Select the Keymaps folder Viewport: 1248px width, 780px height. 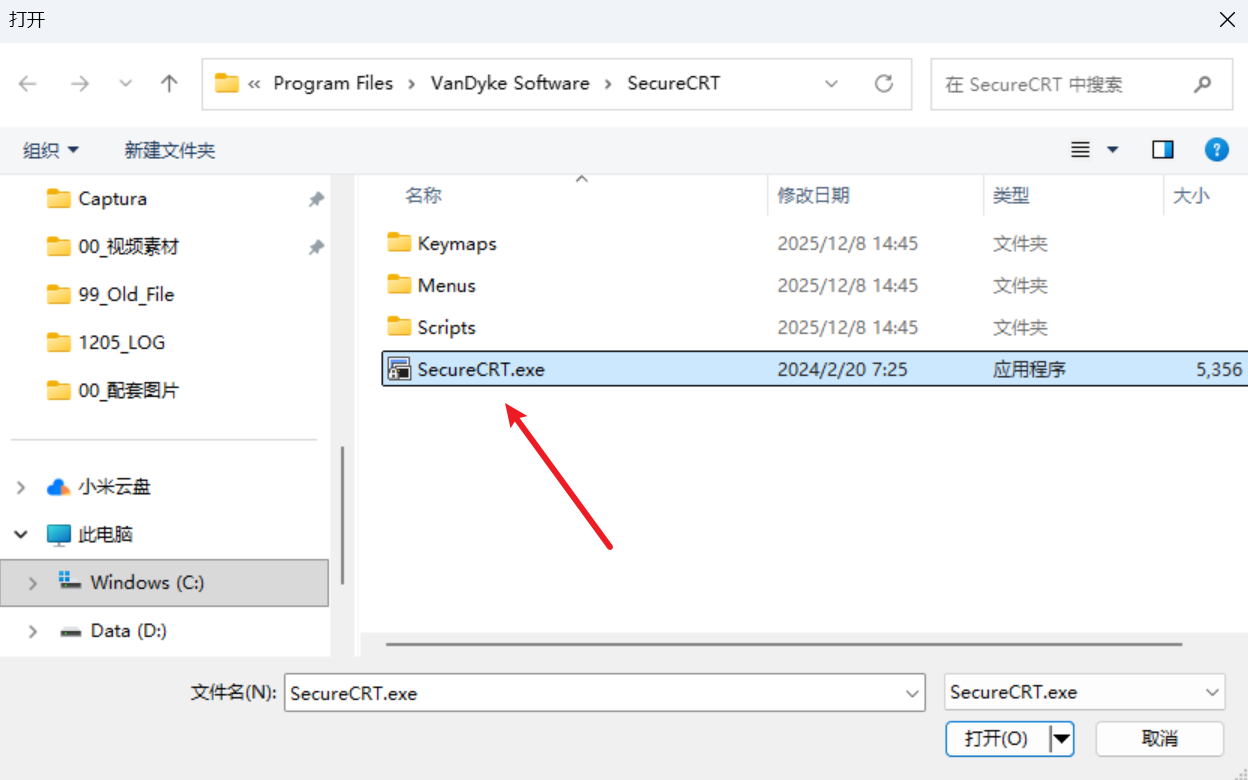click(457, 243)
